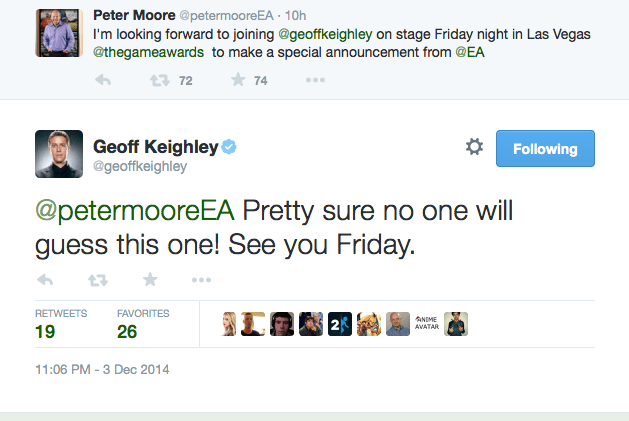View the list of 26 favorites
The height and width of the screenshot is (421, 629).
(143, 324)
